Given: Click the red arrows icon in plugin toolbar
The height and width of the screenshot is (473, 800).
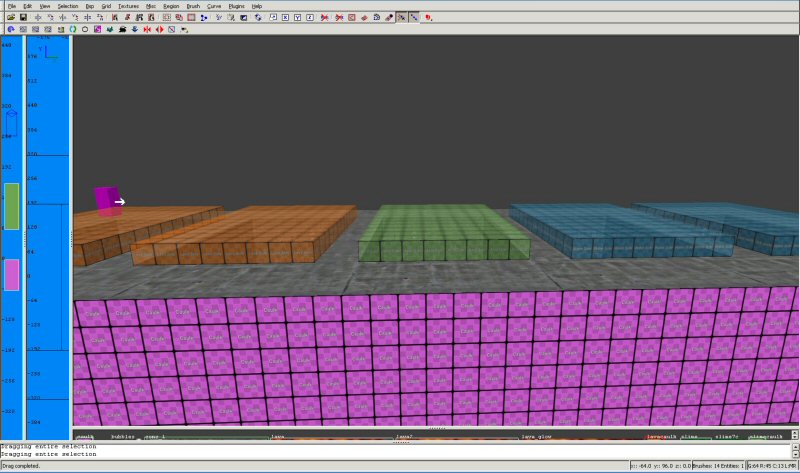Looking at the screenshot, I should click(147, 30).
